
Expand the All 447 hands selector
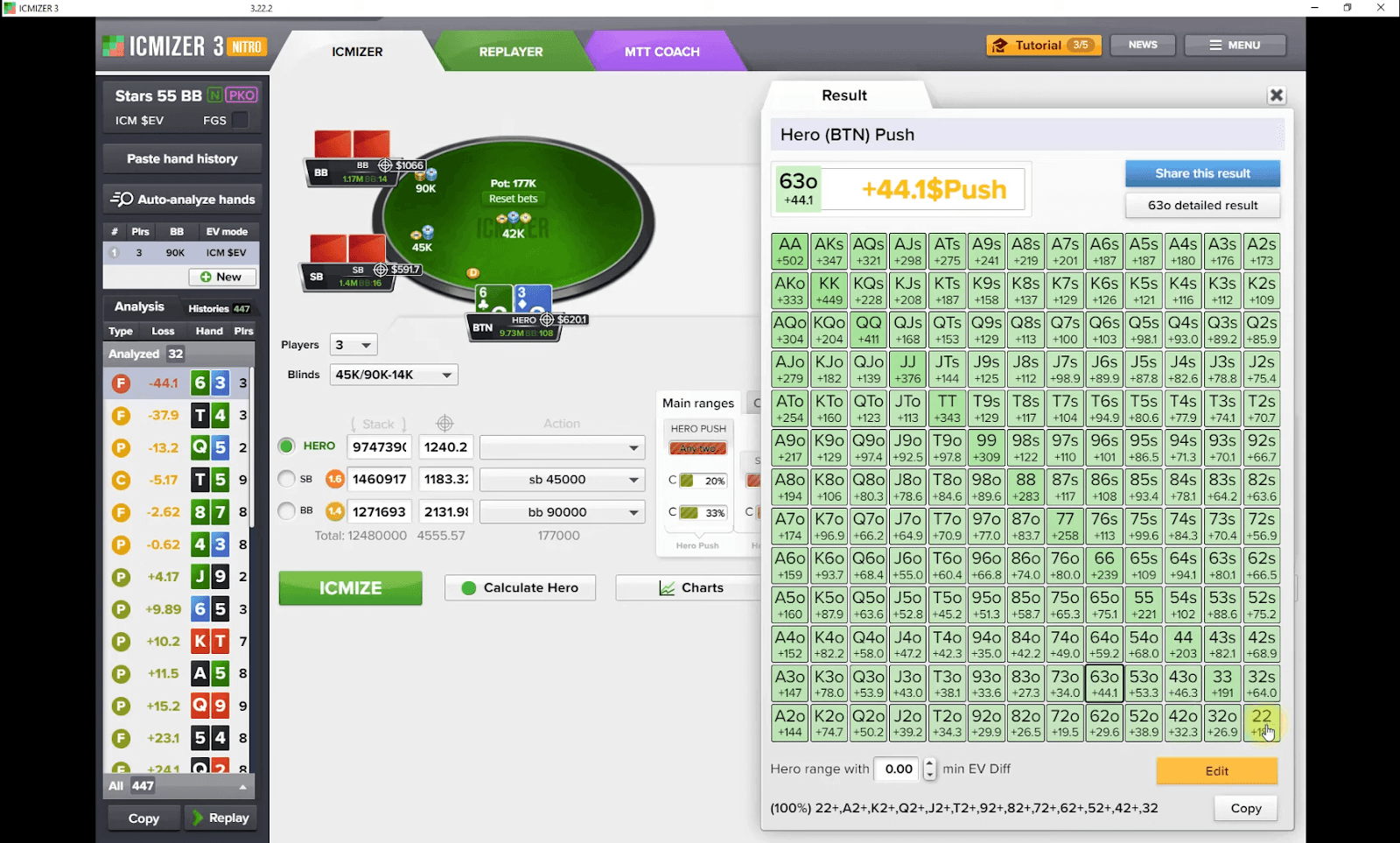coord(178,786)
